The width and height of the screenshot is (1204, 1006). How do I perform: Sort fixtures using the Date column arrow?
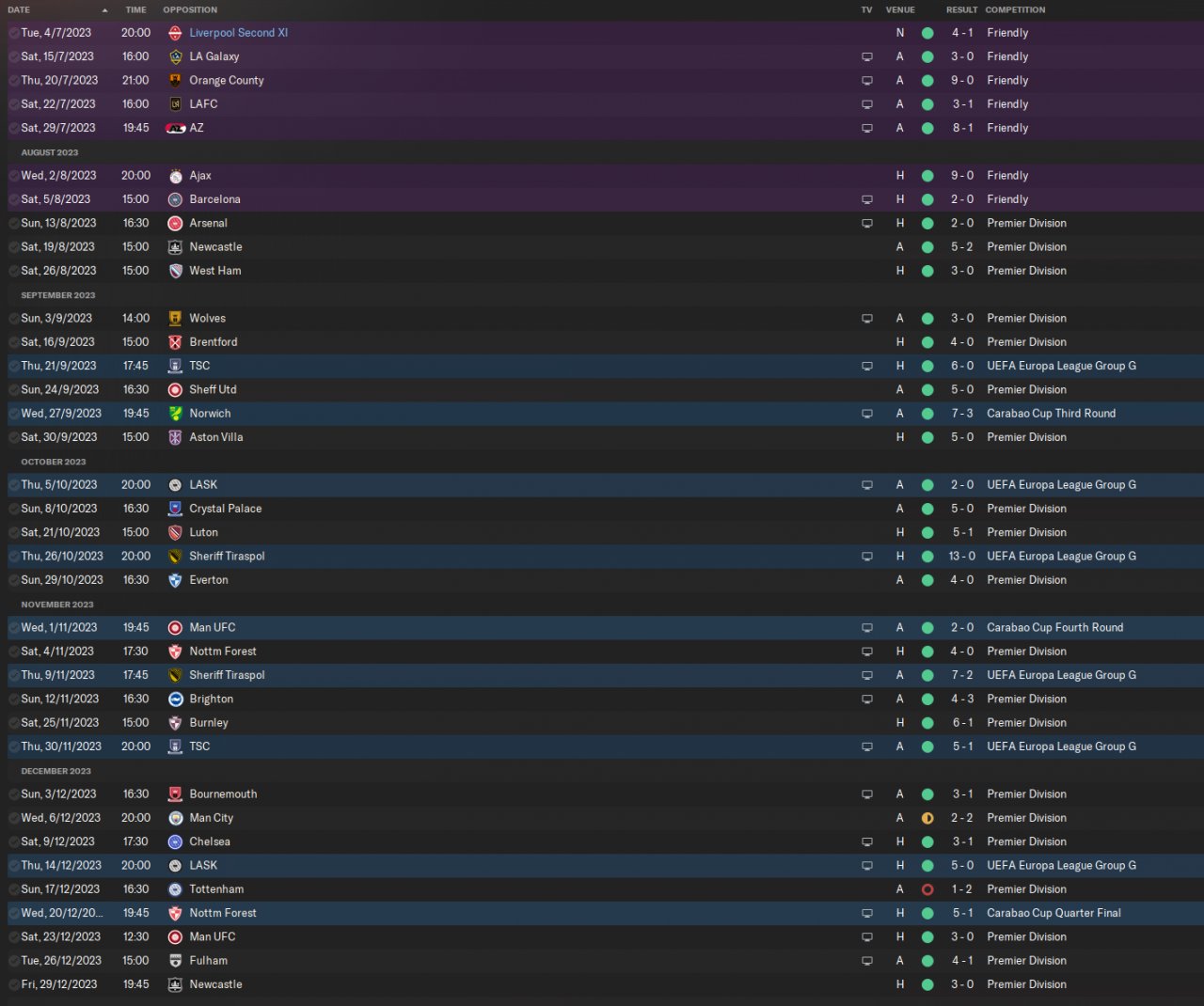tap(104, 10)
